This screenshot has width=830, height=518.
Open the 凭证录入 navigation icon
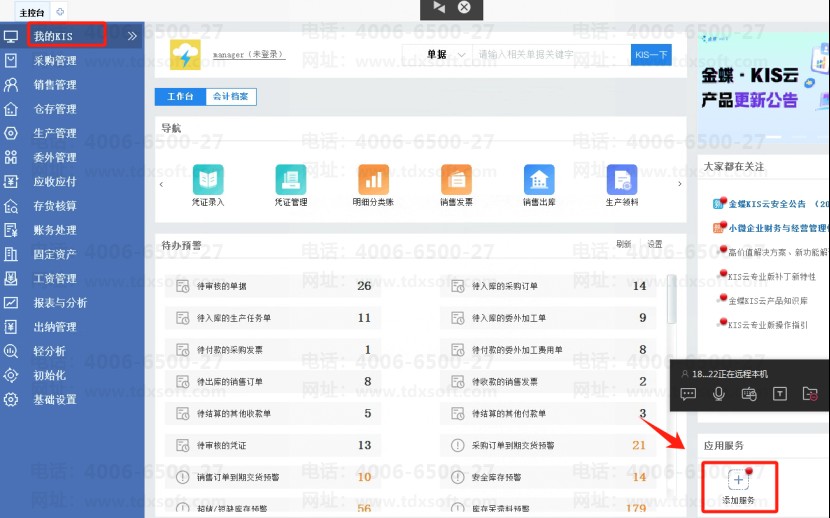click(208, 180)
